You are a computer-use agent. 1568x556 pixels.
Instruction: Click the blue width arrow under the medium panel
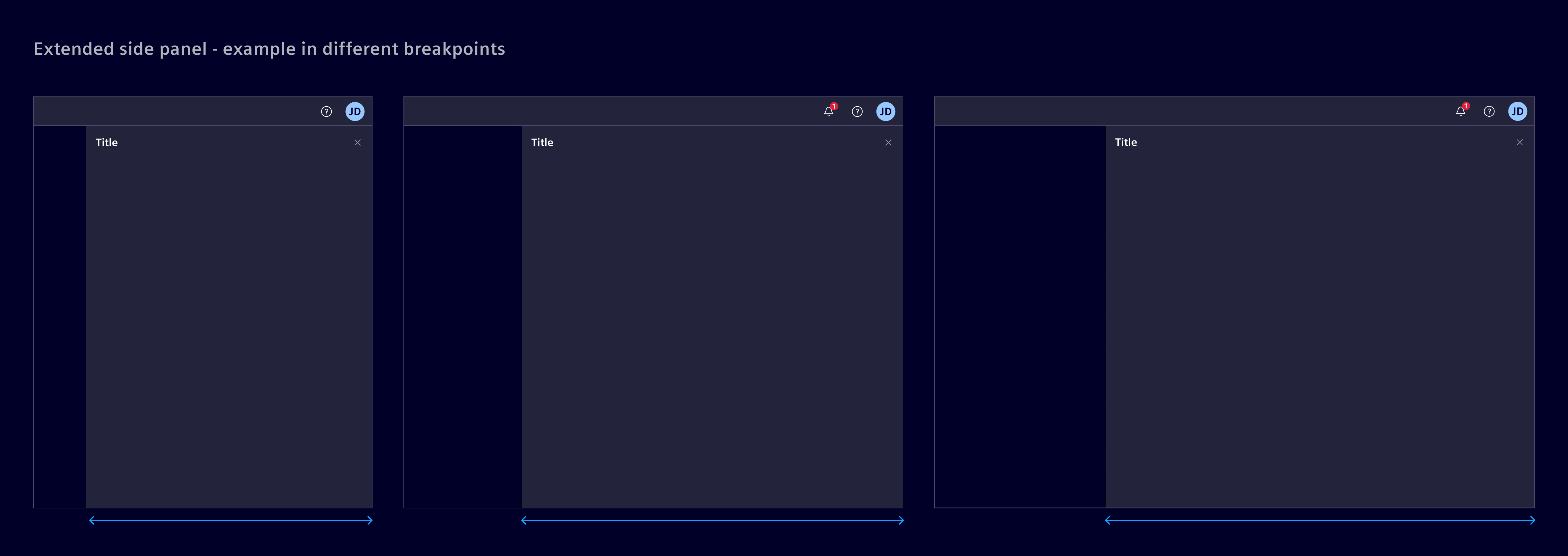712,520
